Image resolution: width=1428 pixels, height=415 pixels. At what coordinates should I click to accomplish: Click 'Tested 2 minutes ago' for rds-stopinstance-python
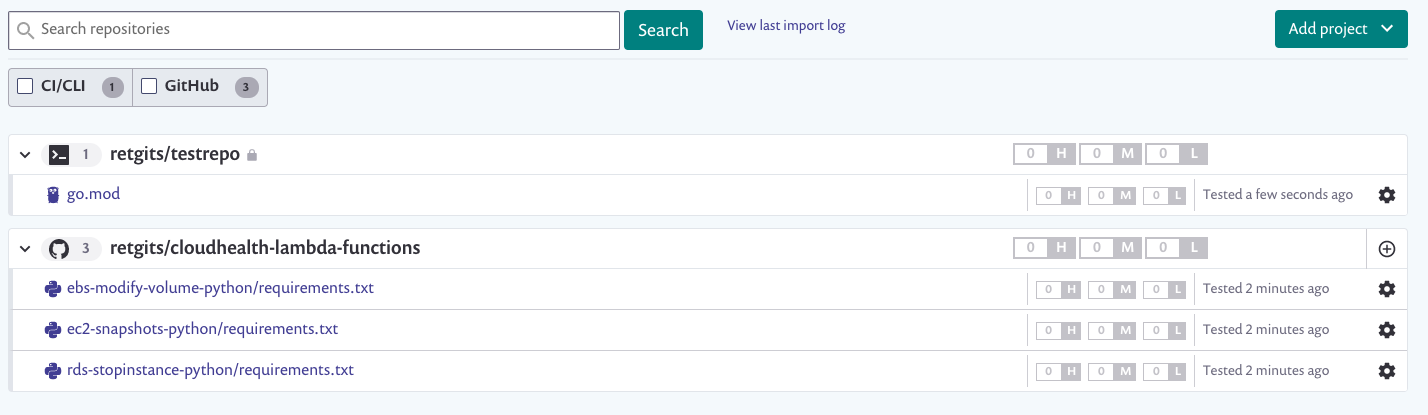point(1266,370)
